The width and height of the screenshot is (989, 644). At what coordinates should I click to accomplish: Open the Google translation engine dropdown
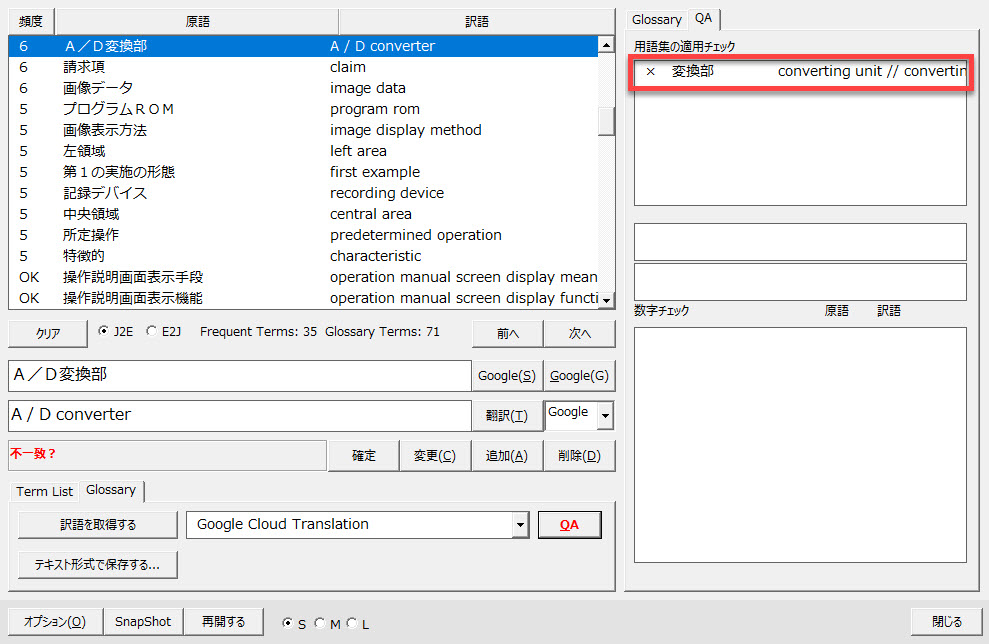point(605,416)
